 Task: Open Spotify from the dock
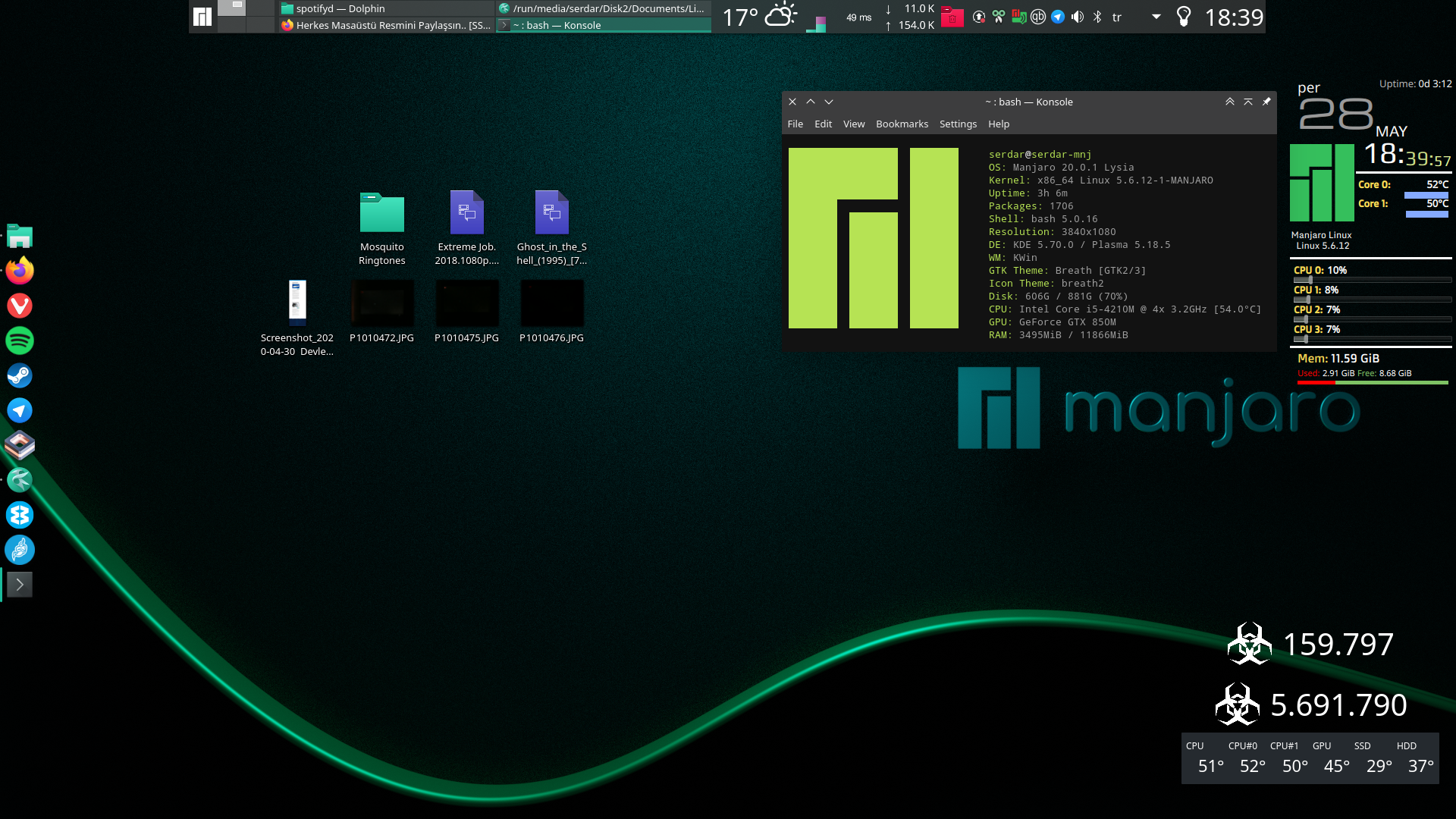20,340
